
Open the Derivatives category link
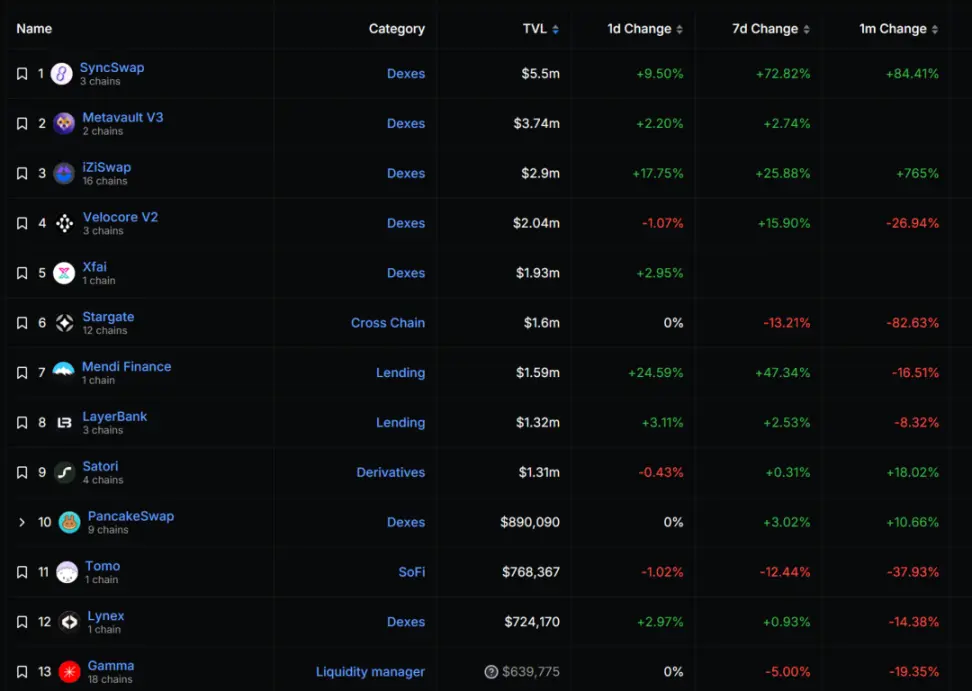(x=391, y=472)
